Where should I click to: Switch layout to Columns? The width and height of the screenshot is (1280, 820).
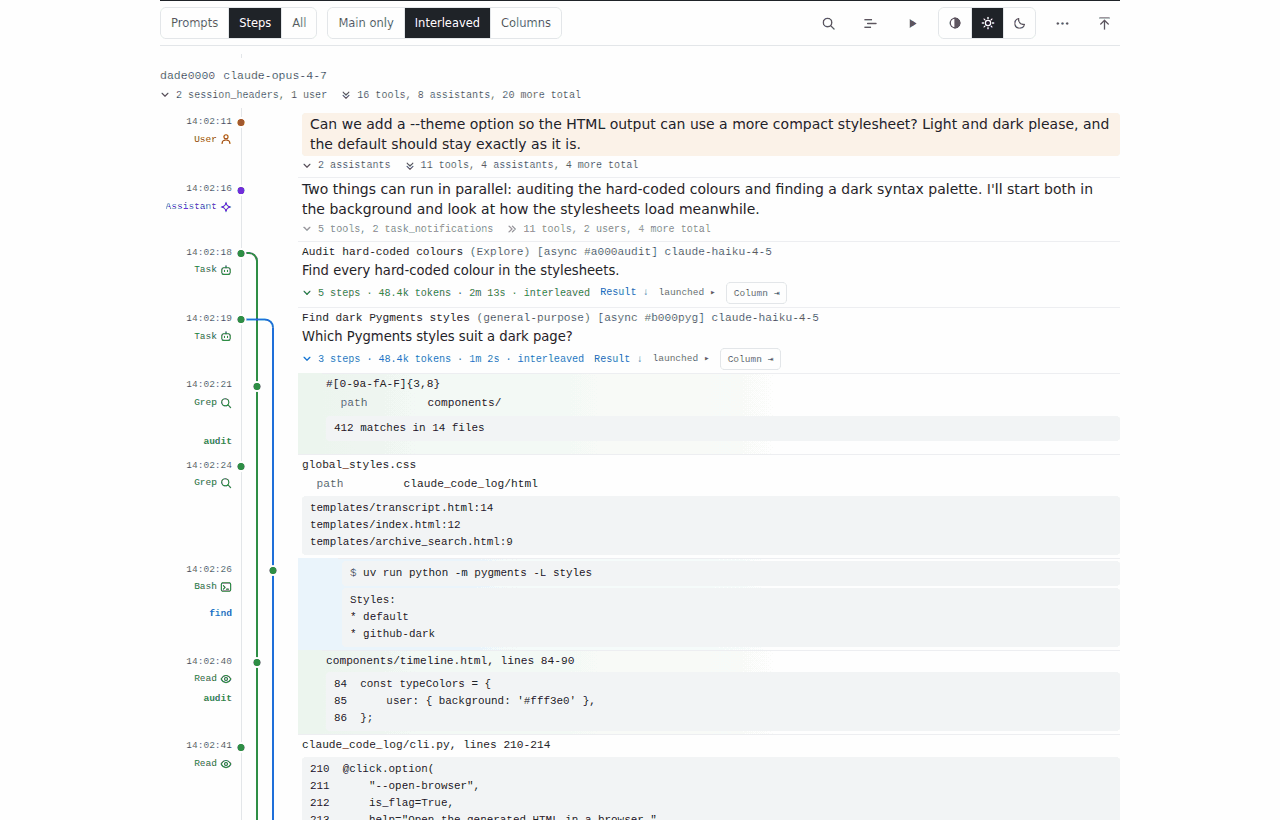526,23
